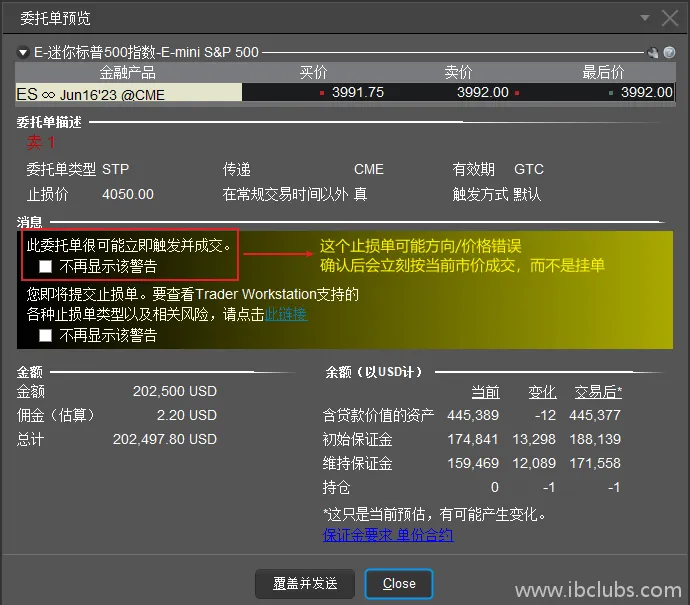
Task: Click the 卖价 column header
Action: coord(458,73)
